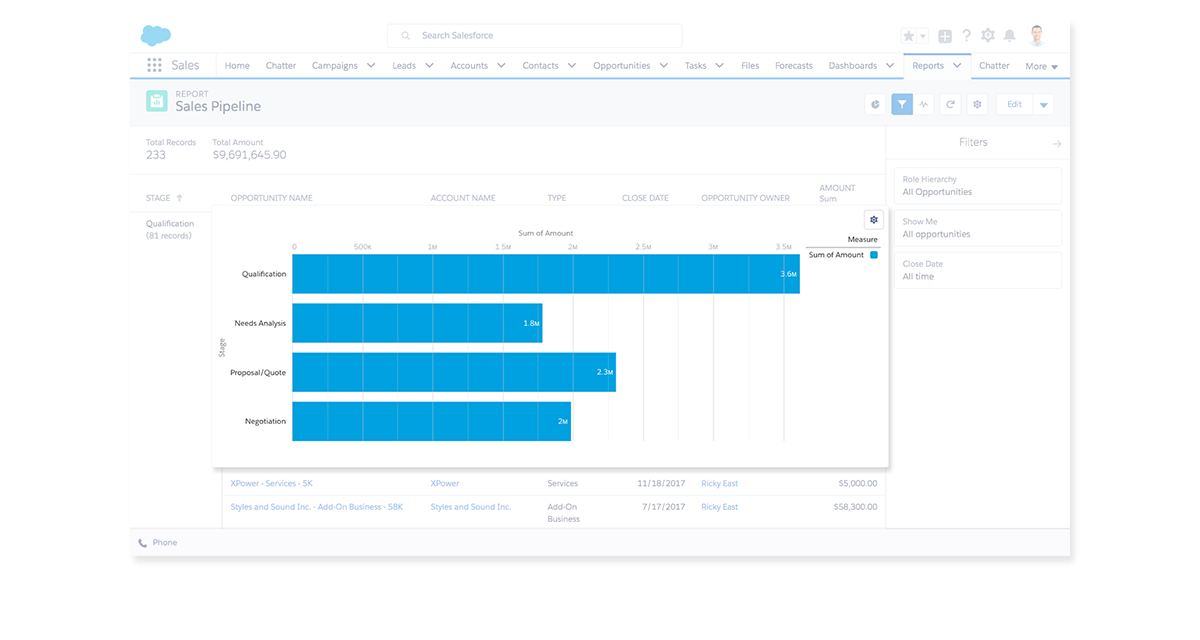
Task: Click the Sum of Amount legend swatch
Action: pos(874,255)
